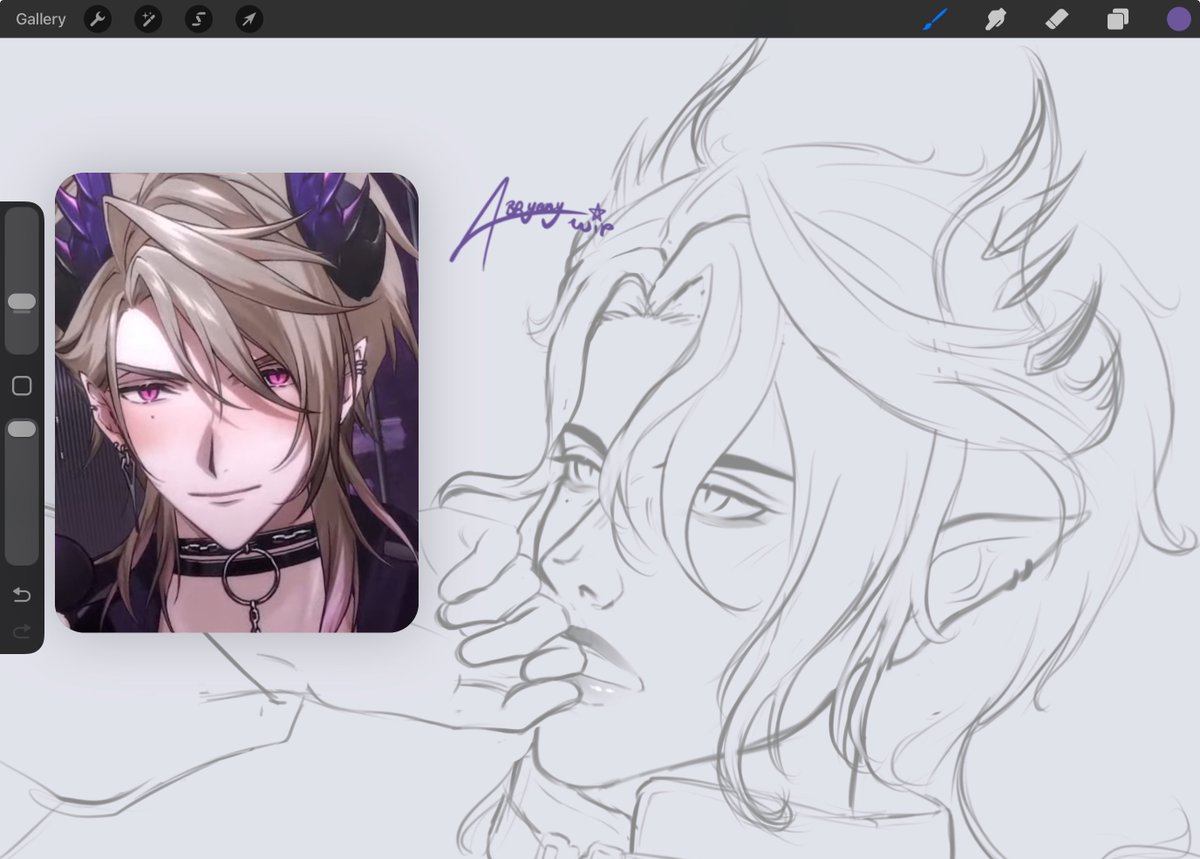Open the Layers panel

click(1117, 19)
